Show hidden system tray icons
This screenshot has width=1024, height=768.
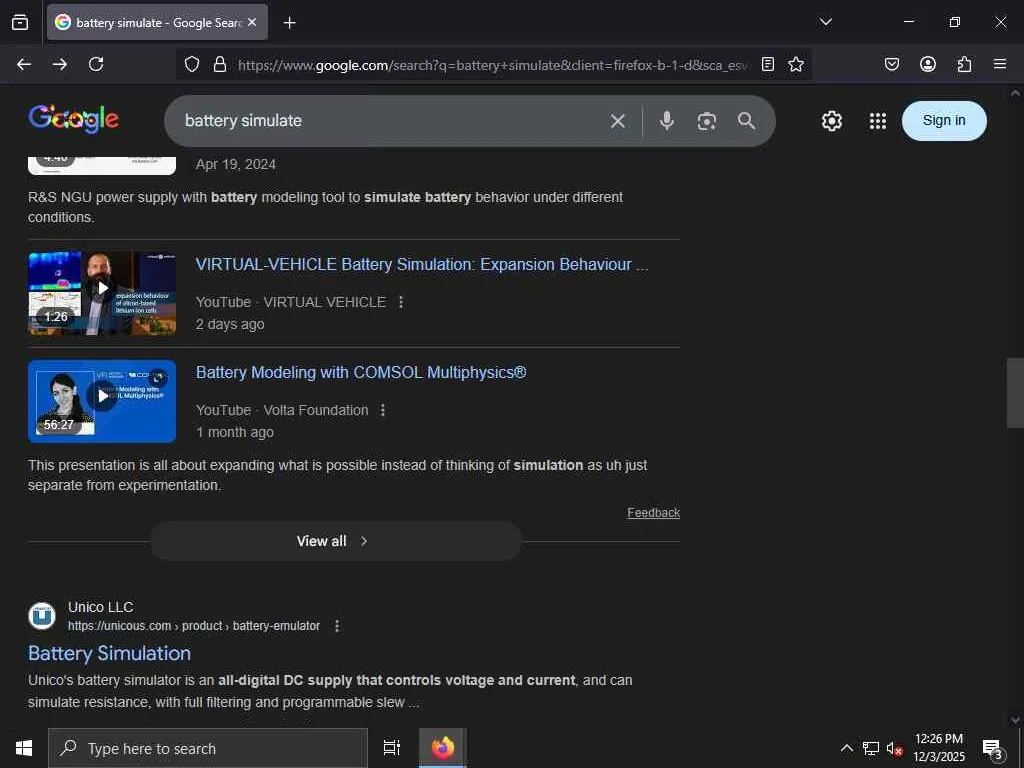[x=846, y=748]
